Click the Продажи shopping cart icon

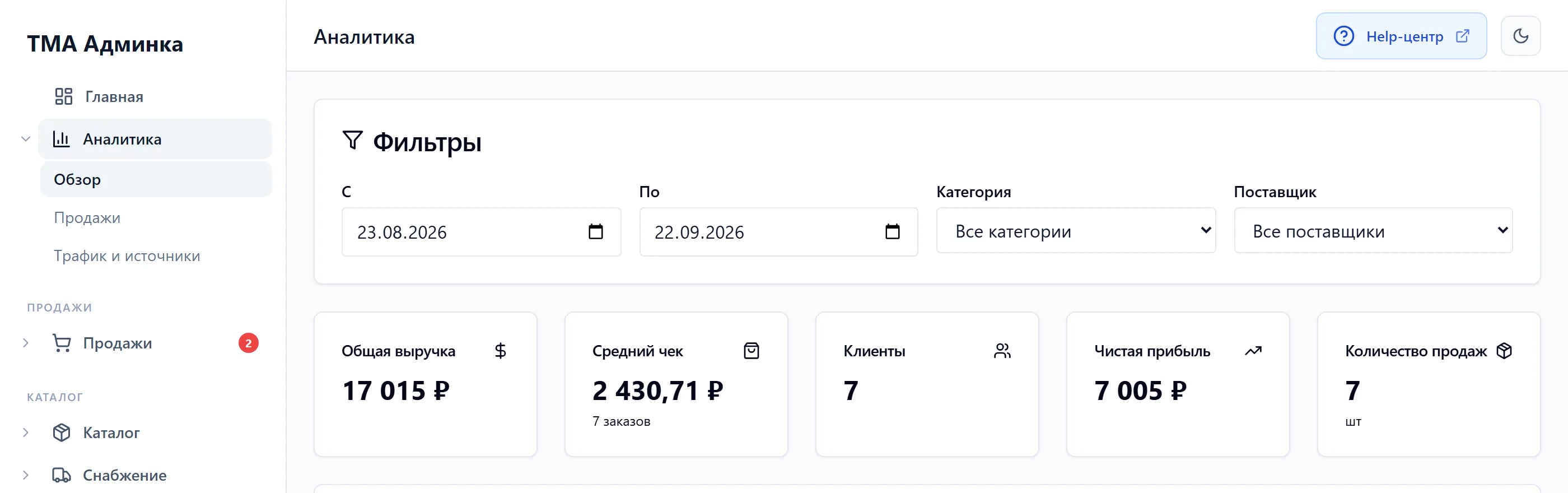click(x=62, y=343)
